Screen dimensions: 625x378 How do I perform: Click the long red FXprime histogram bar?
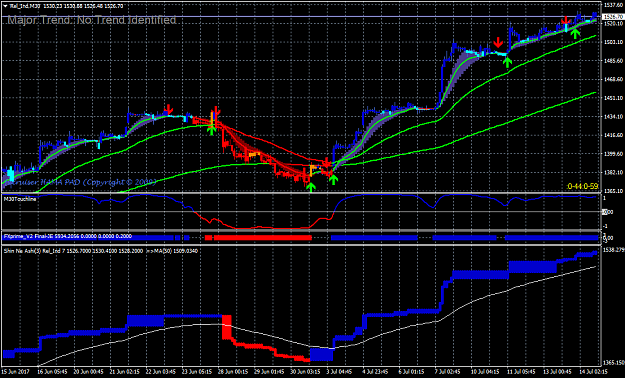coord(262,238)
